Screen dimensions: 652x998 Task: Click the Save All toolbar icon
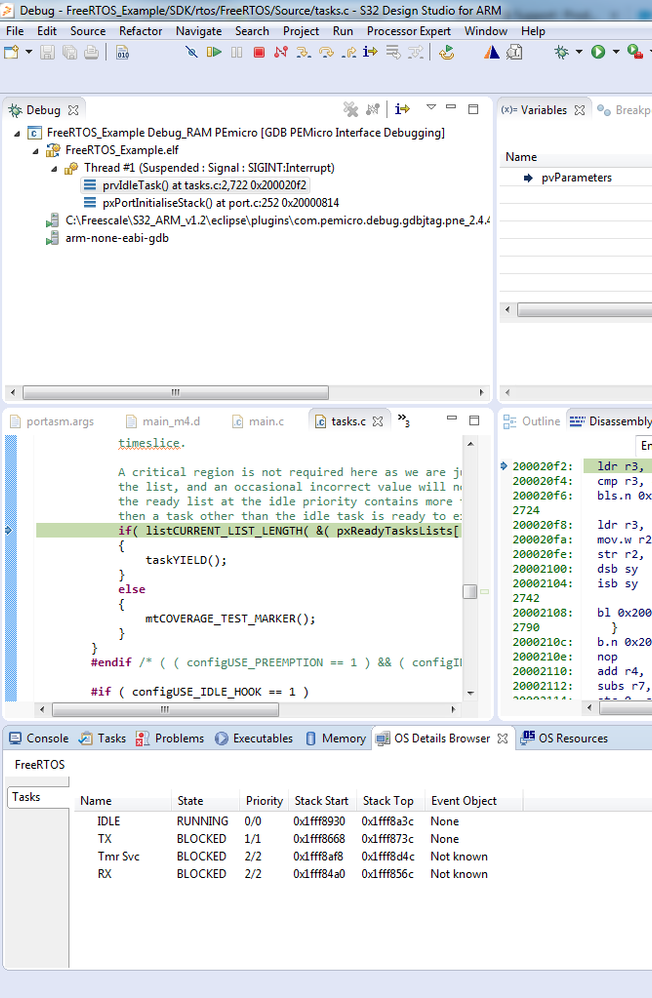(69, 52)
